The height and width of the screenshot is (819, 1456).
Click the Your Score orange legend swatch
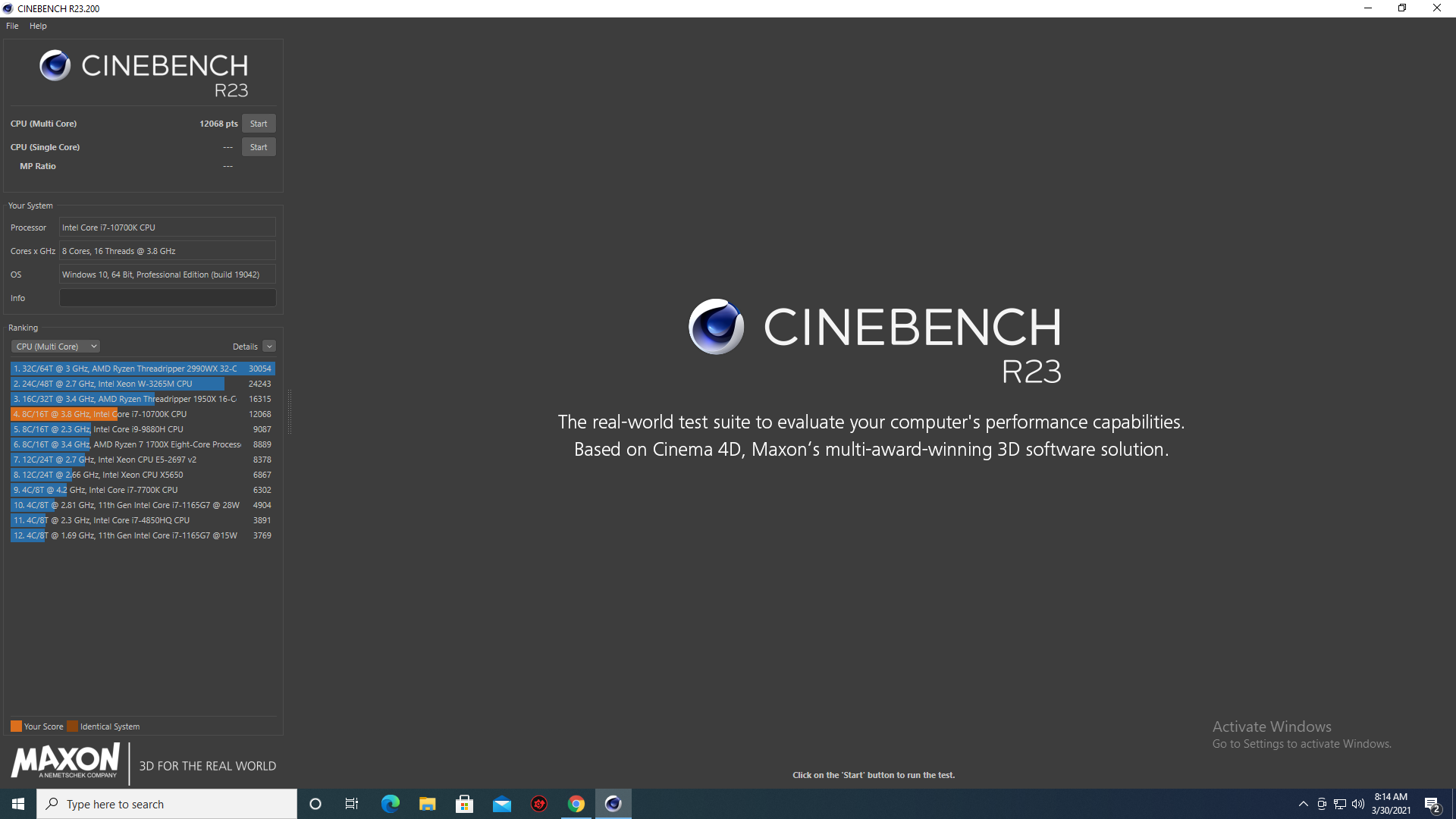(16, 726)
